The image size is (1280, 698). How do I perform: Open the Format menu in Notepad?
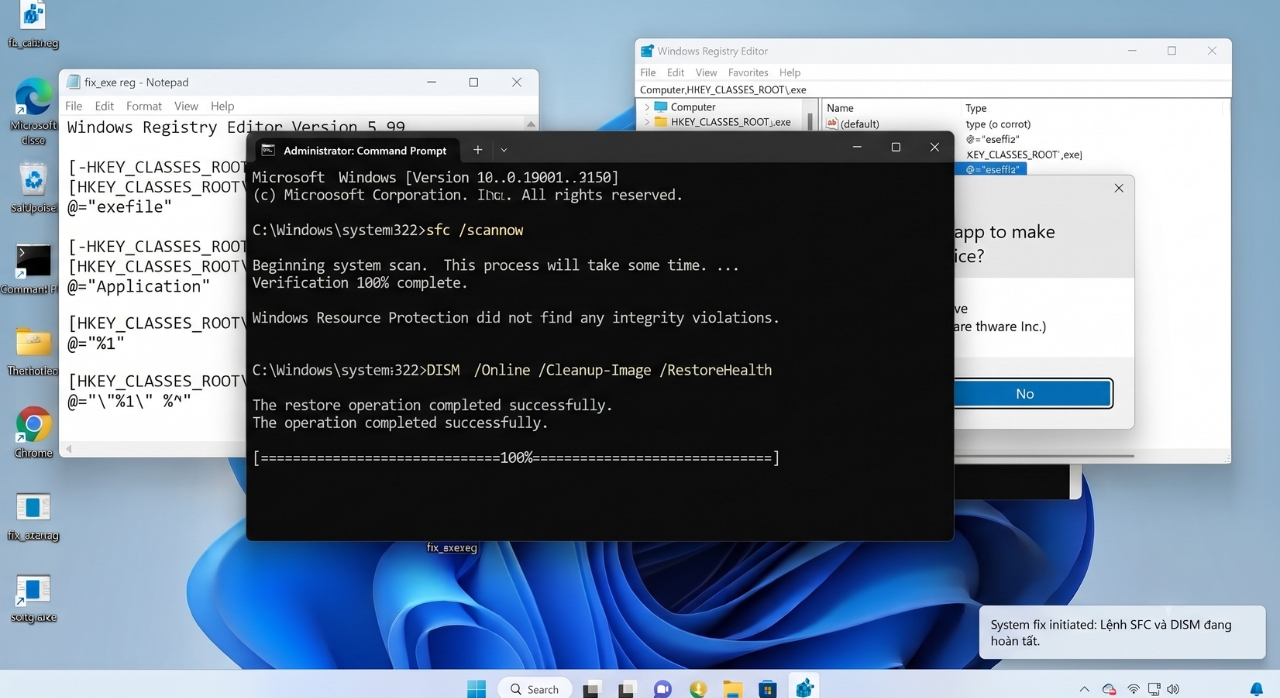click(x=144, y=106)
